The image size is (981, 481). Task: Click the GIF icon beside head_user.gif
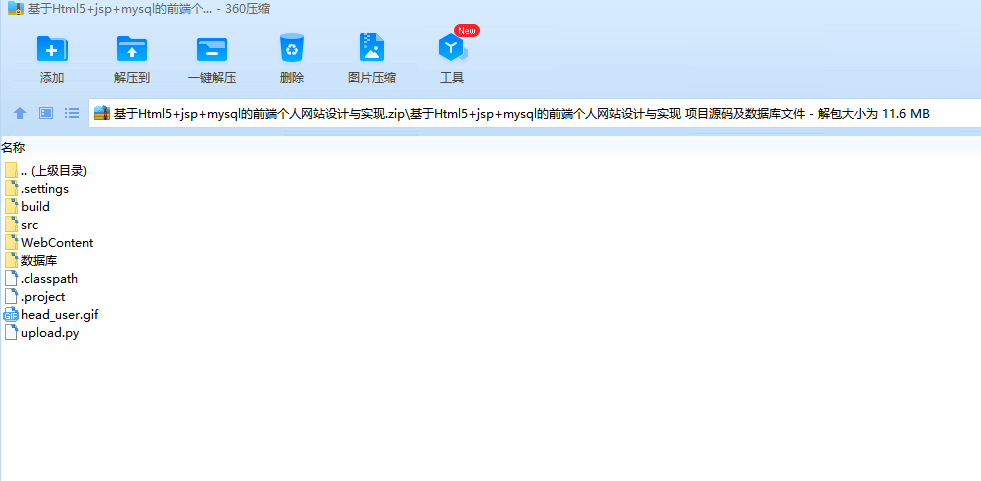tap(11, 315)
